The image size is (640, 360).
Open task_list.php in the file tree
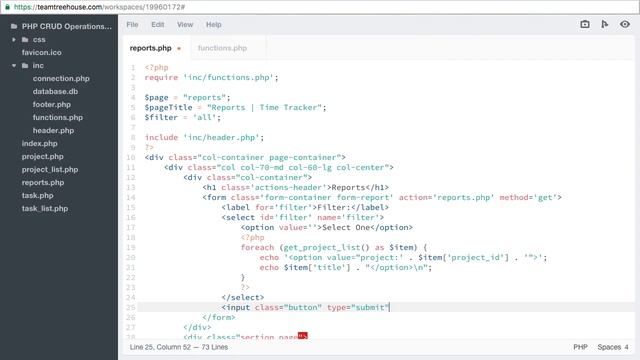click(x=45, y=209)
